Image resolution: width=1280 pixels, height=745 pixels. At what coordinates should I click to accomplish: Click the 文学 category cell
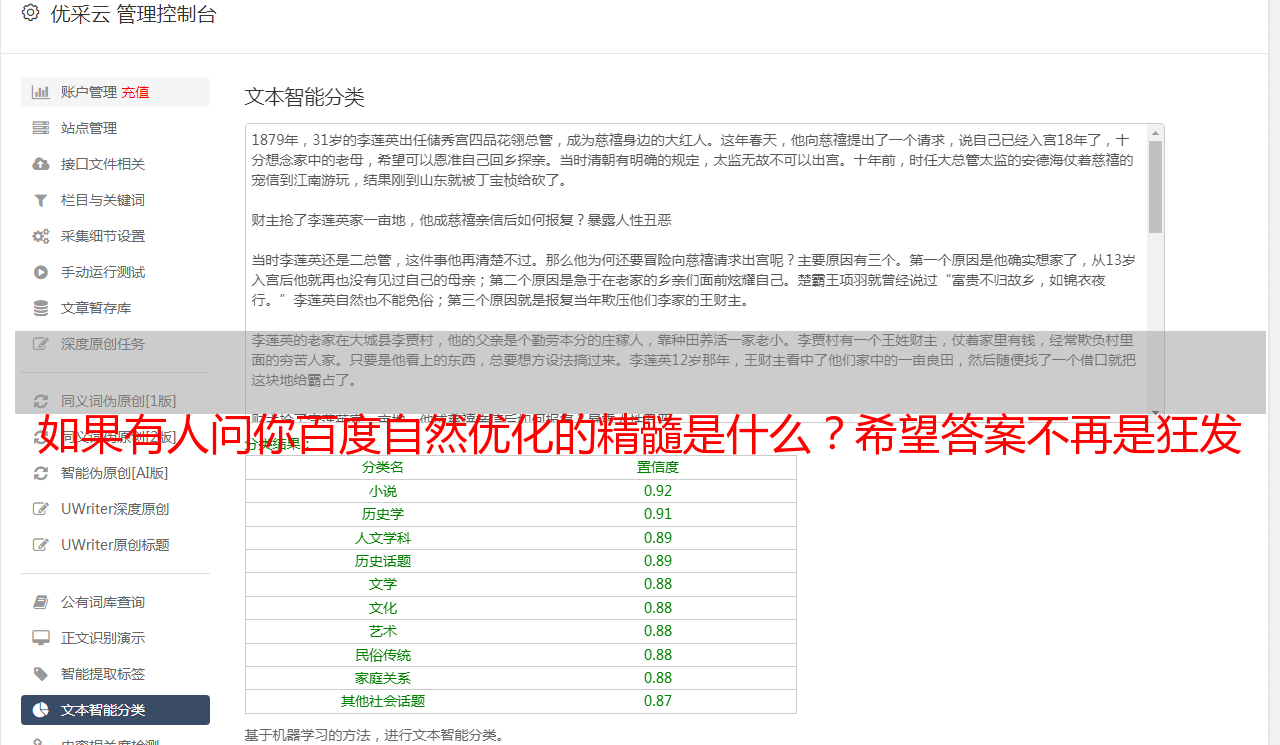click(383, 584)
